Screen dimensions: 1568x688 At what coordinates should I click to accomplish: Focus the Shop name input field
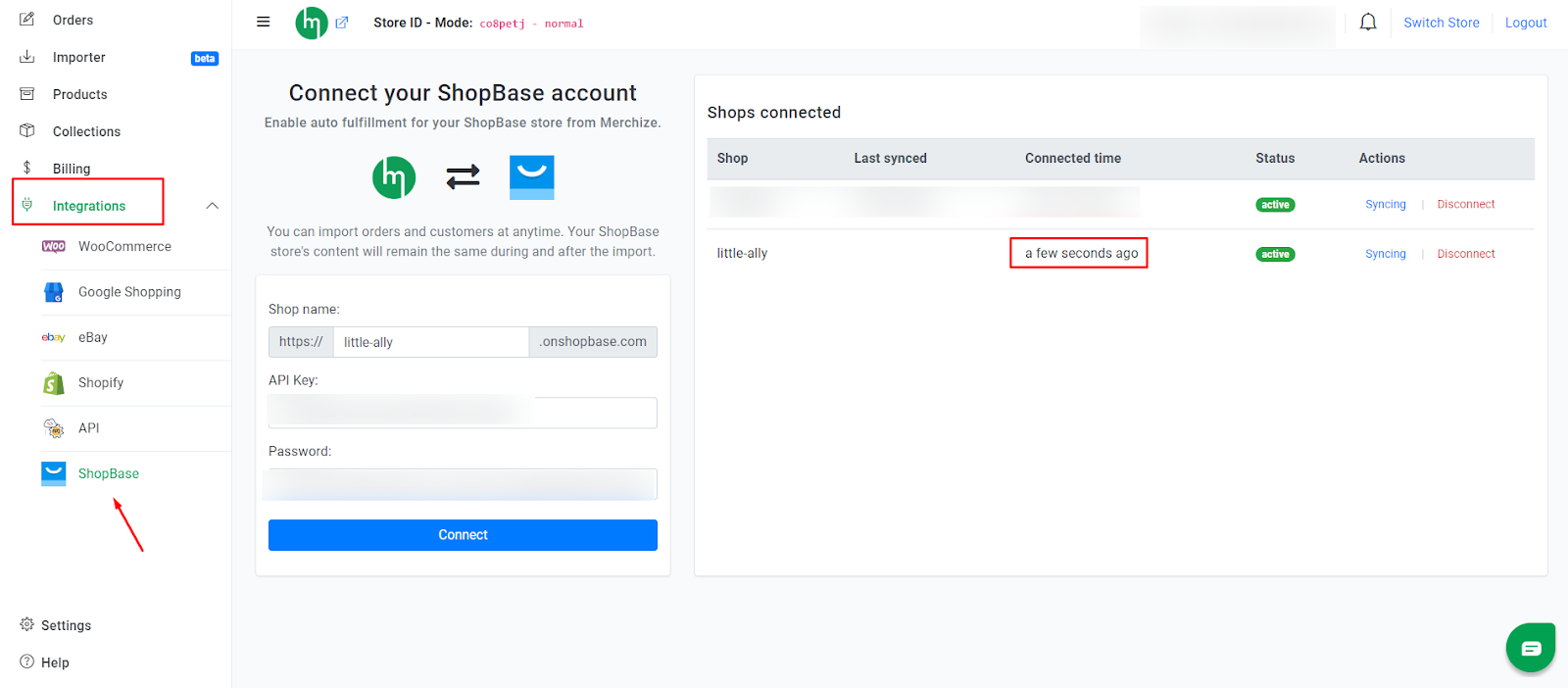tap(431, 342)
